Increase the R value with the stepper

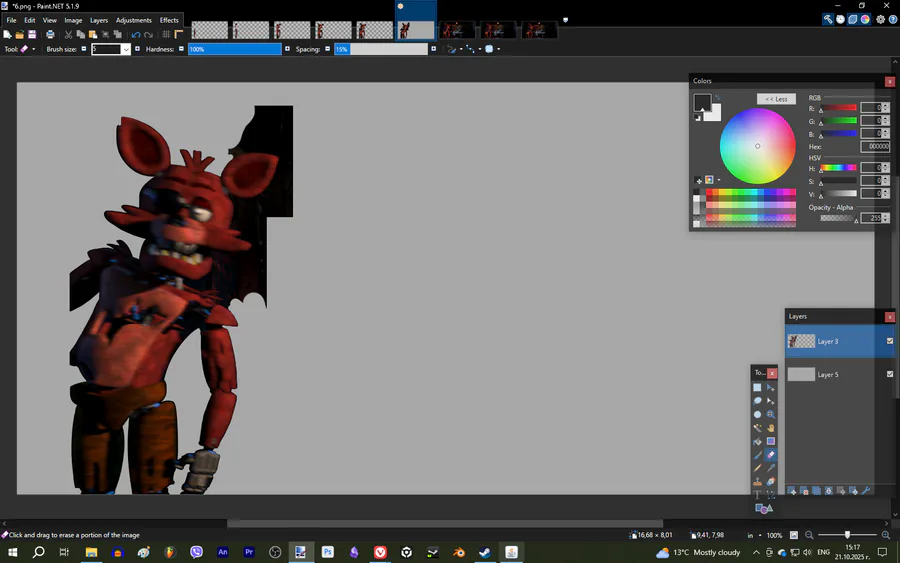[x=886, y=105]
